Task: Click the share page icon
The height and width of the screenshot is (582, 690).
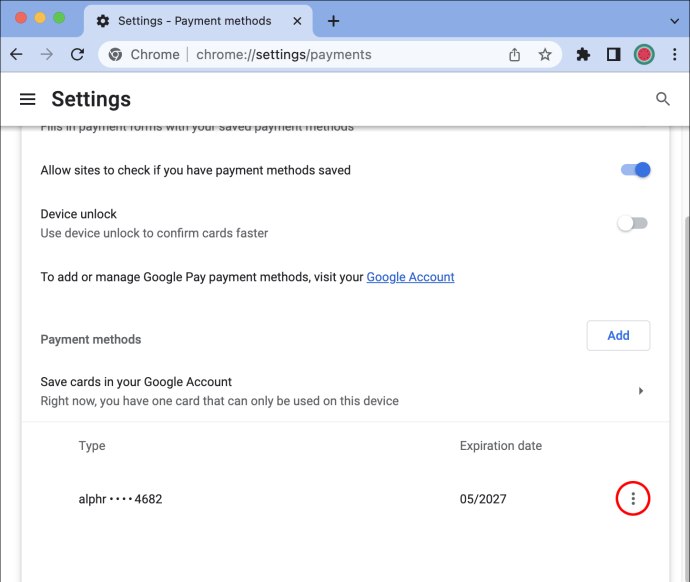Action: tap(514, 55)
